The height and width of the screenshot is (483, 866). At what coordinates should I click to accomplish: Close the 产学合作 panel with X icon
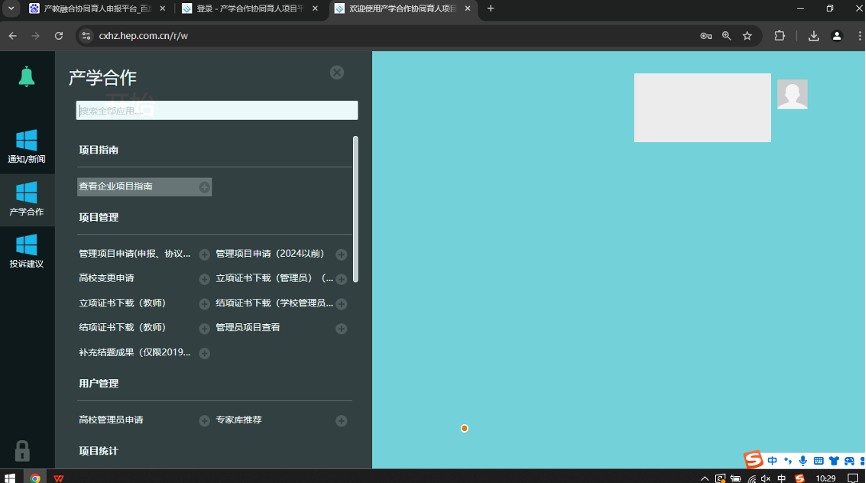337,72
